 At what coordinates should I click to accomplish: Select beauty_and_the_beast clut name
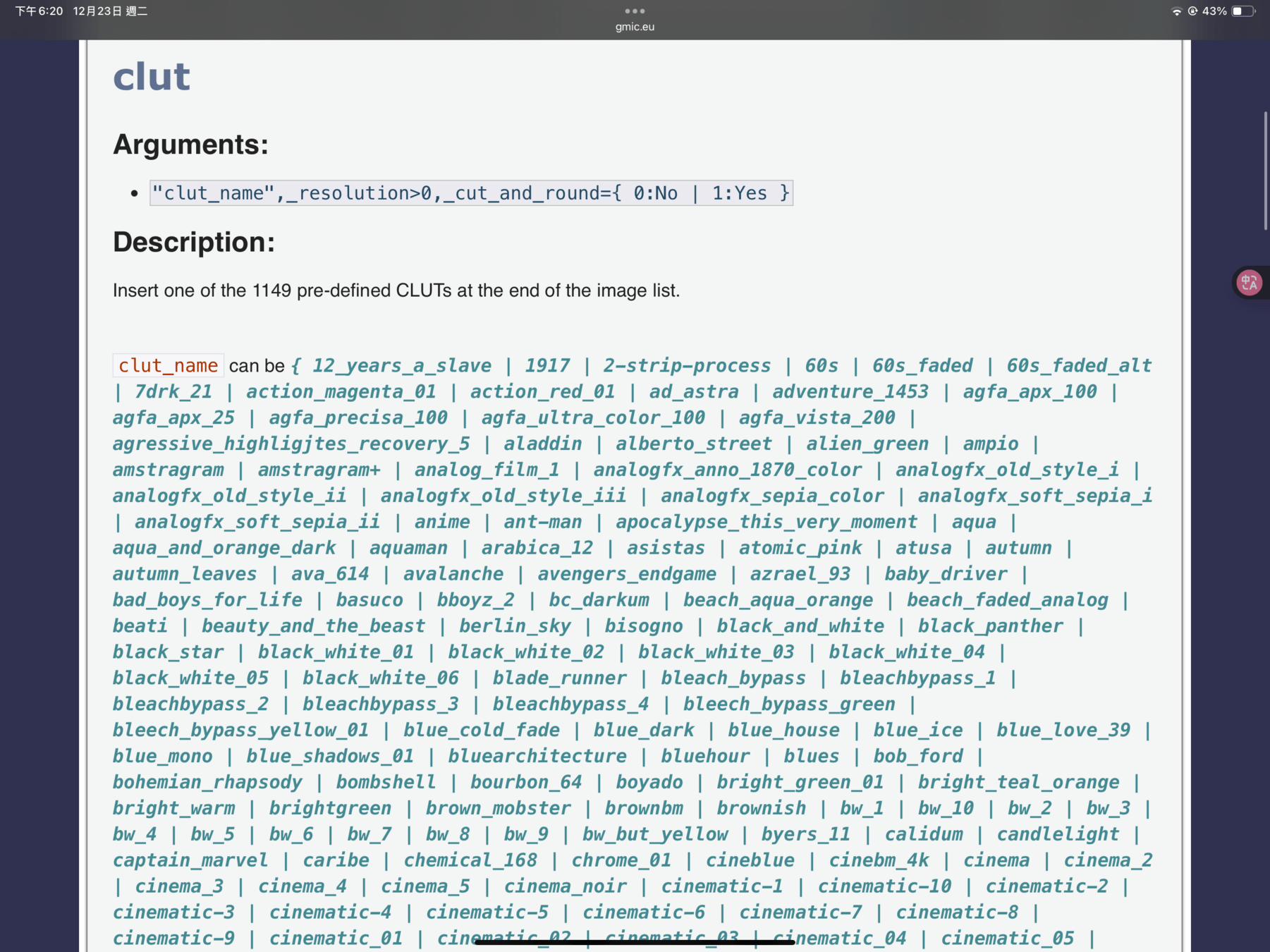(314, 626)
